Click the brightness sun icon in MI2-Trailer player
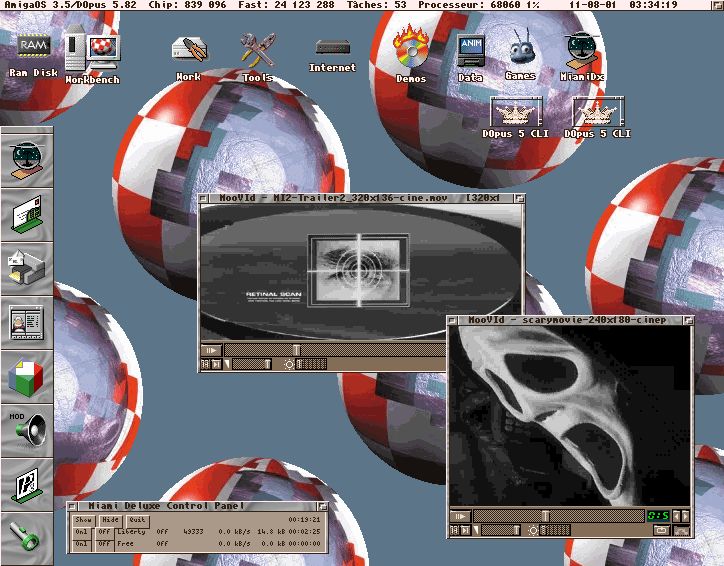The width and height of the screenshot is (724, 566). tap(289, 365)
